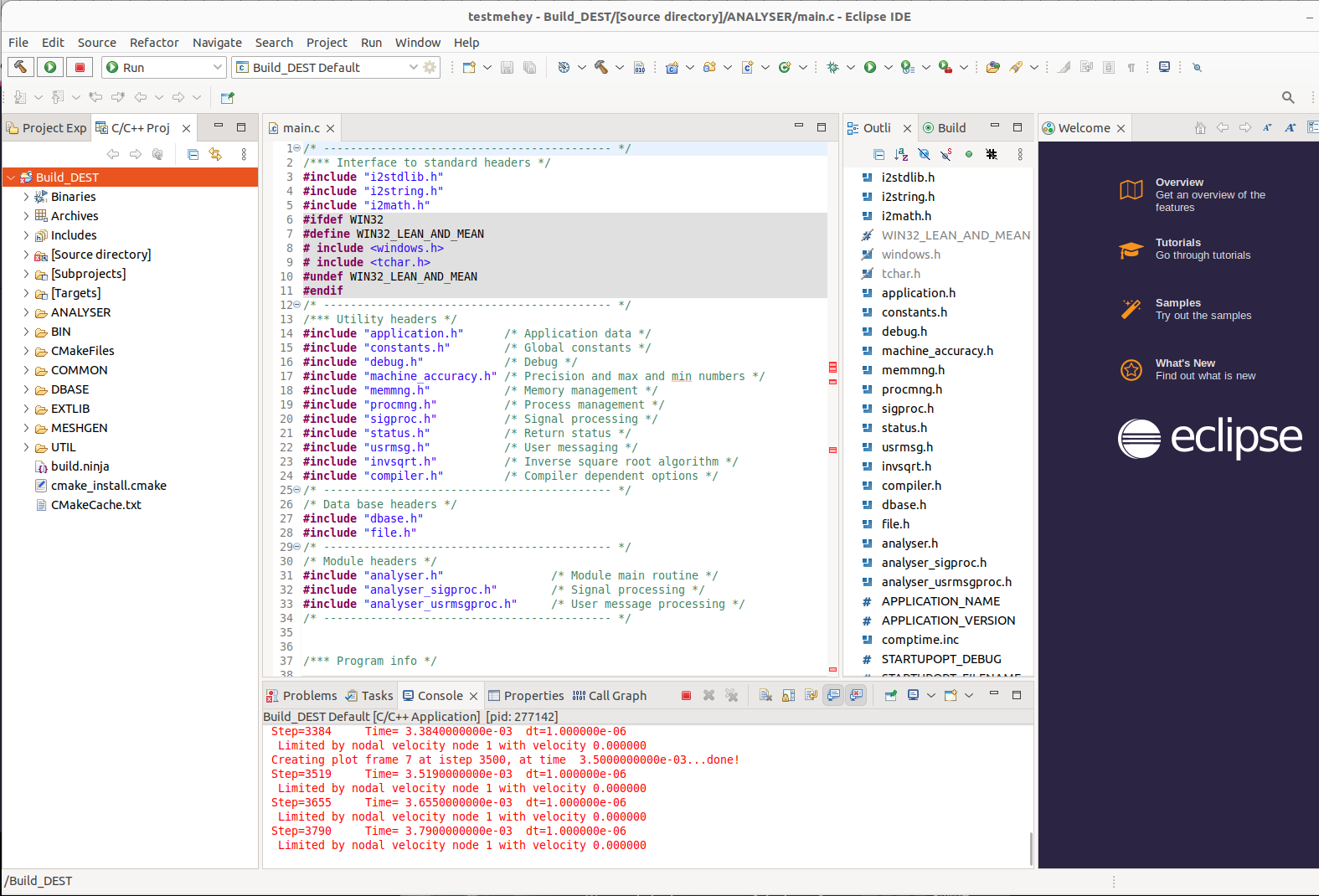
Task: Toggle Show Console When Standard Error Changes
Action: coord(856,695)
